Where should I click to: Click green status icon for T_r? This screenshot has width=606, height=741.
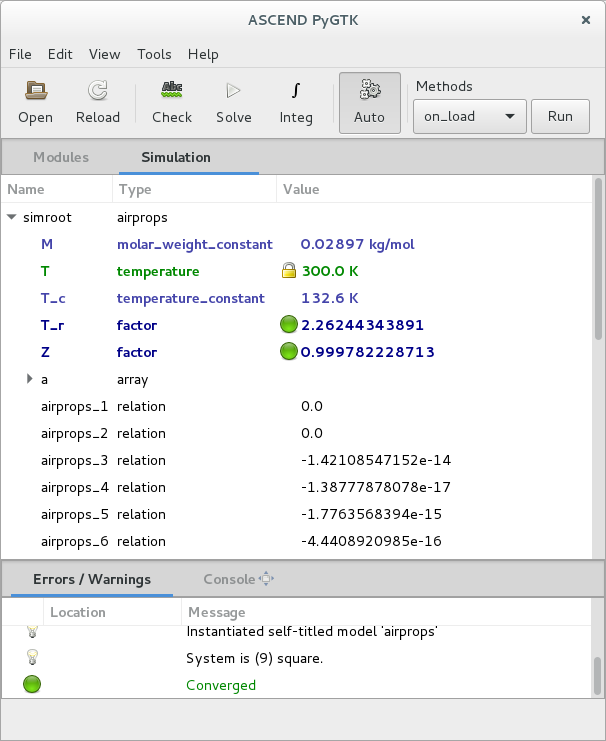point(289,325)
